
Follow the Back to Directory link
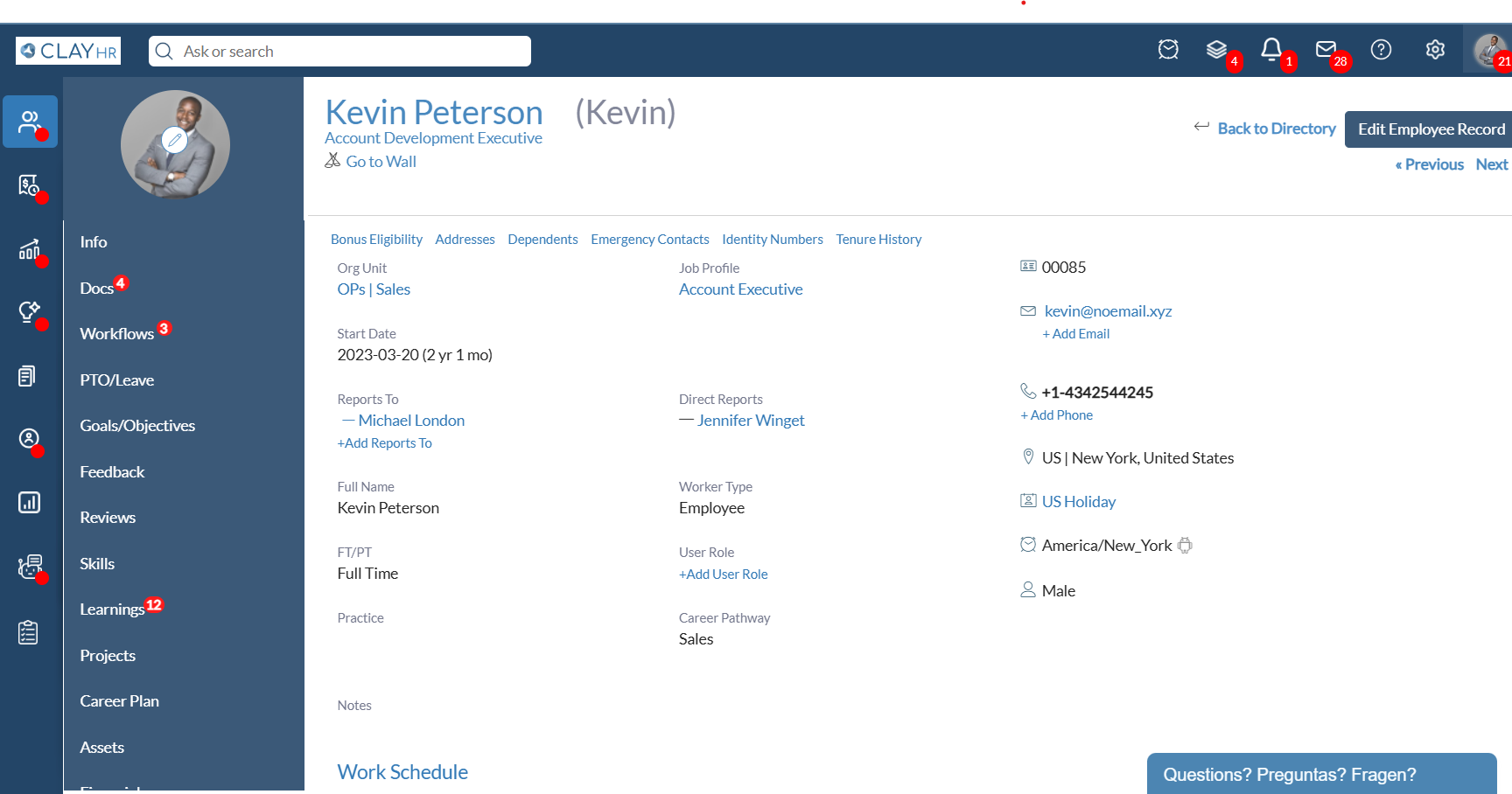(1276, 128)
